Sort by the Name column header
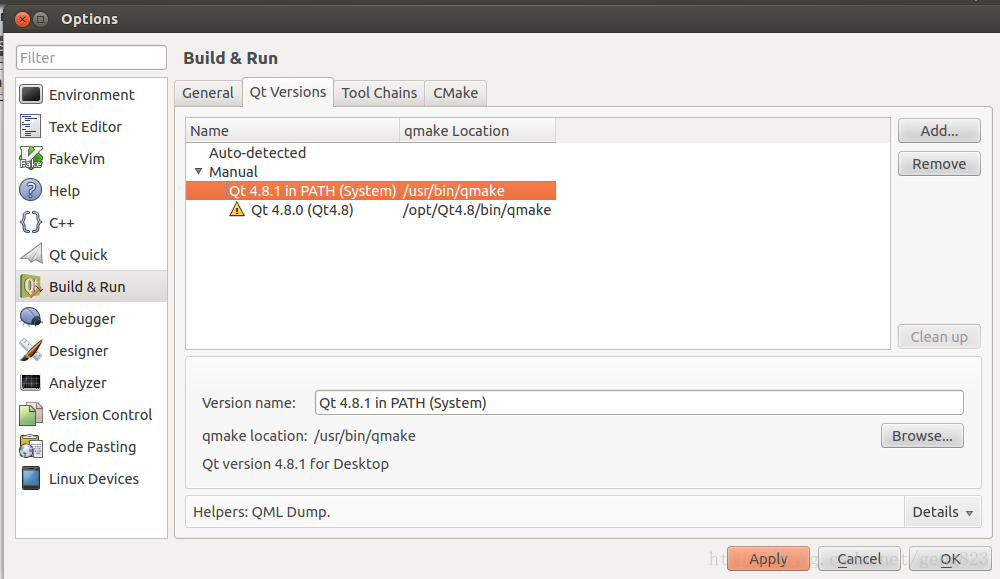1000x579 pixels. 293,131
